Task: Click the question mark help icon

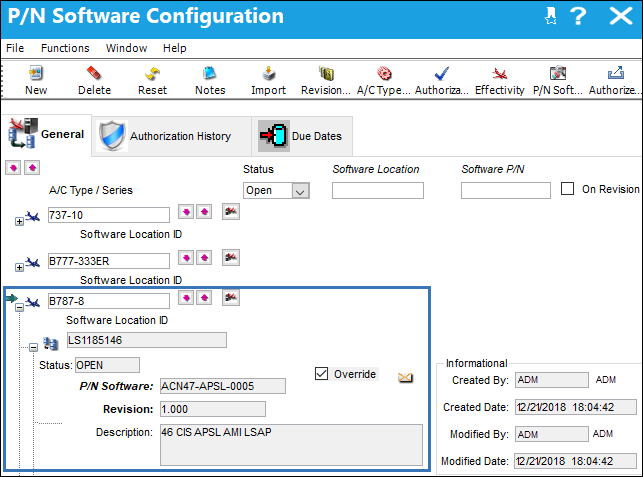Action: [x=578, y=16]
